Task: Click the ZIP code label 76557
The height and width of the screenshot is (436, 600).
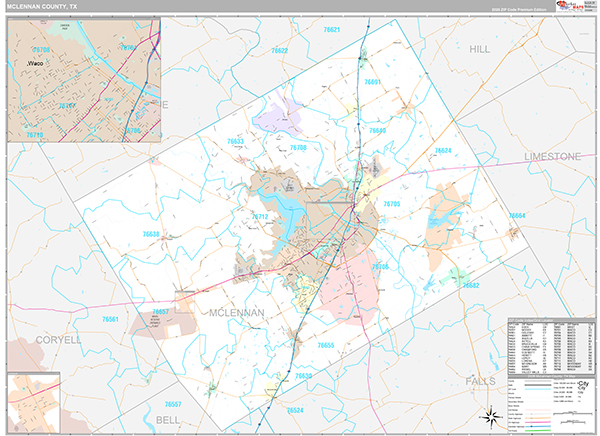Action: tap(173, 404)
